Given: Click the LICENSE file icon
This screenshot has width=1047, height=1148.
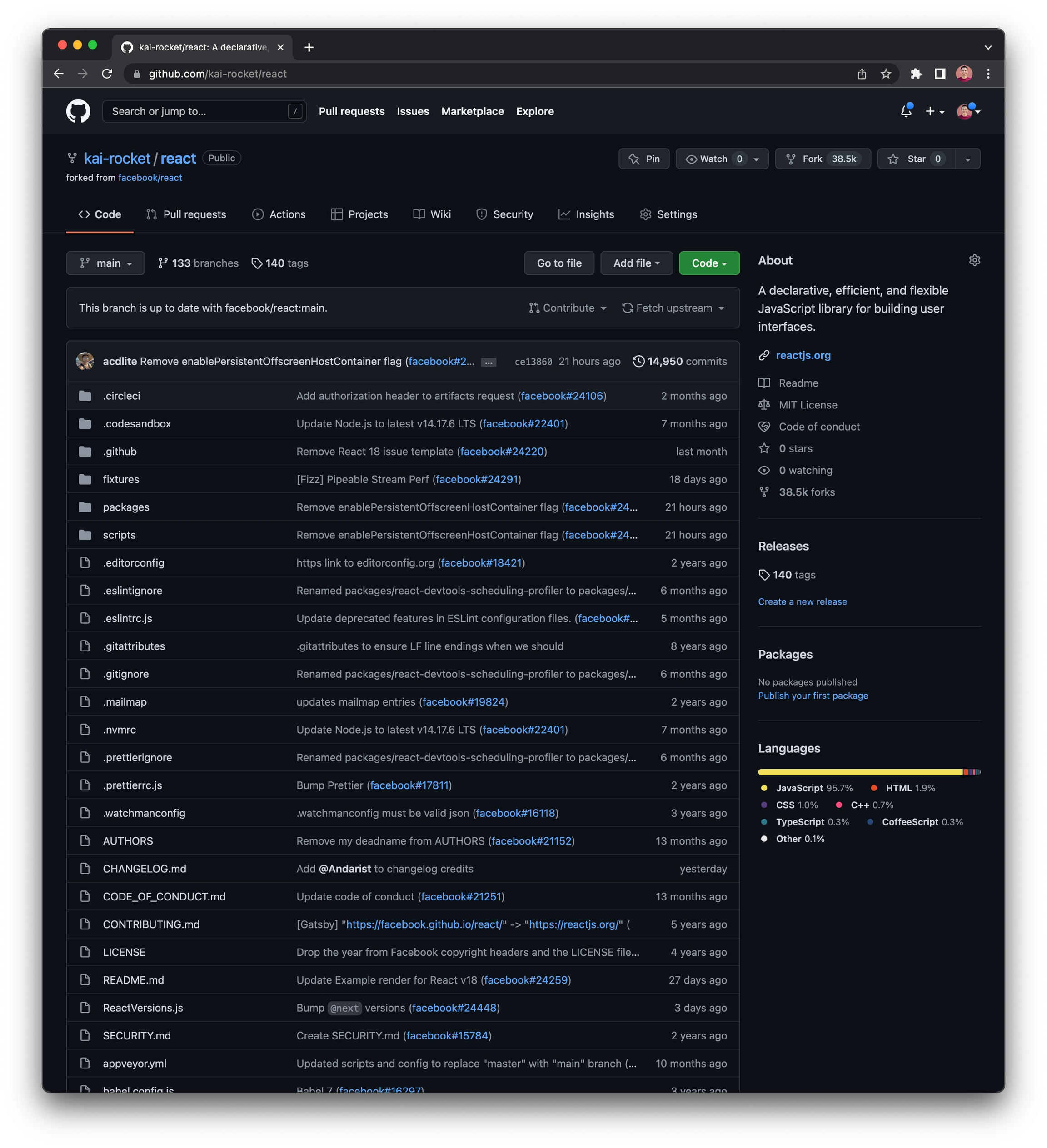Looking at the screenshot, I should [x=85, y=952].
